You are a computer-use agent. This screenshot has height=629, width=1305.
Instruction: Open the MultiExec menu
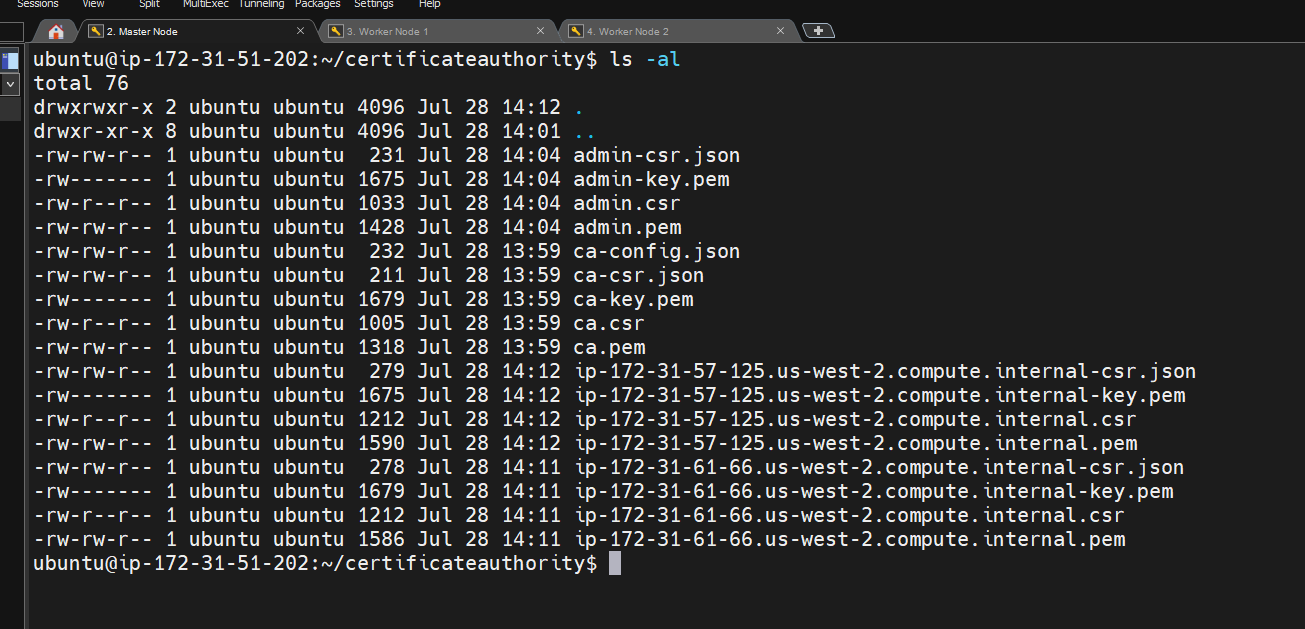(205, 4)
